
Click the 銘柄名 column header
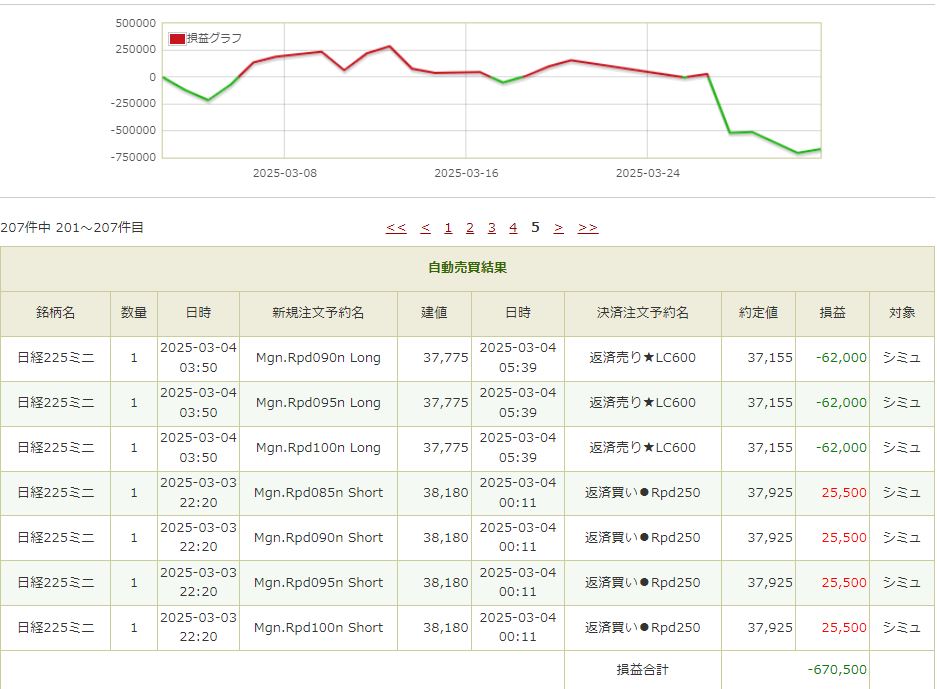point(56,313)
